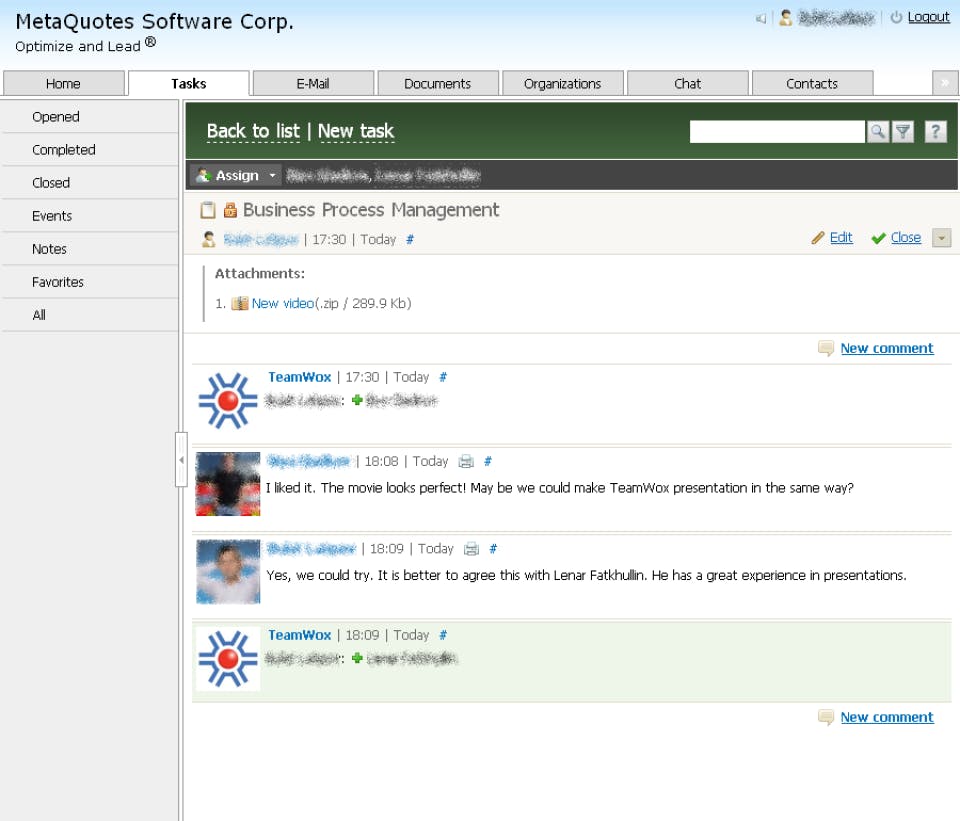Click the clipboard task icon beside title
This screenshot has height=821, width=960.
tap(208, 210)
